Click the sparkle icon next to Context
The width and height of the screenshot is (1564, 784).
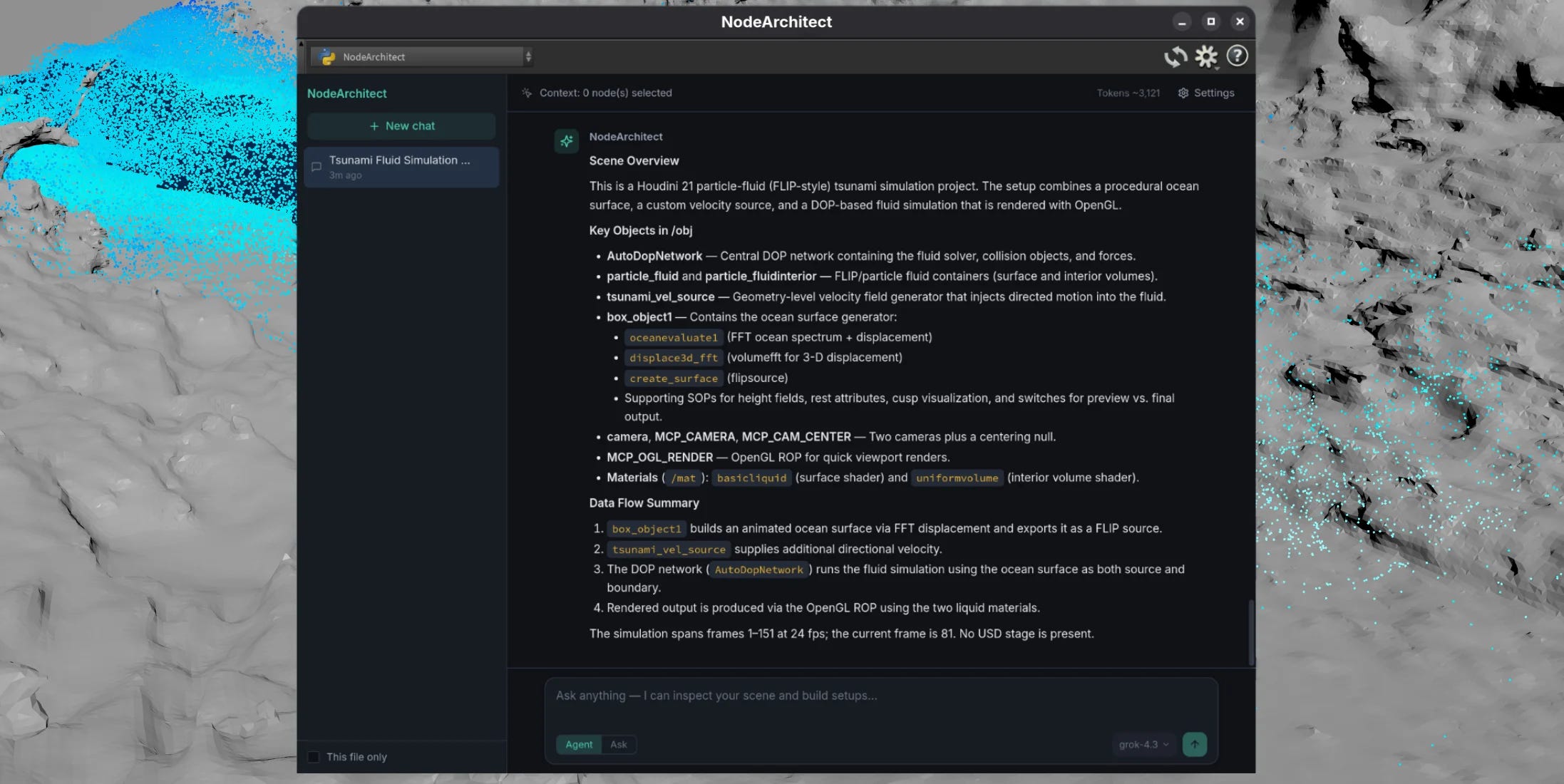point(527,93)
